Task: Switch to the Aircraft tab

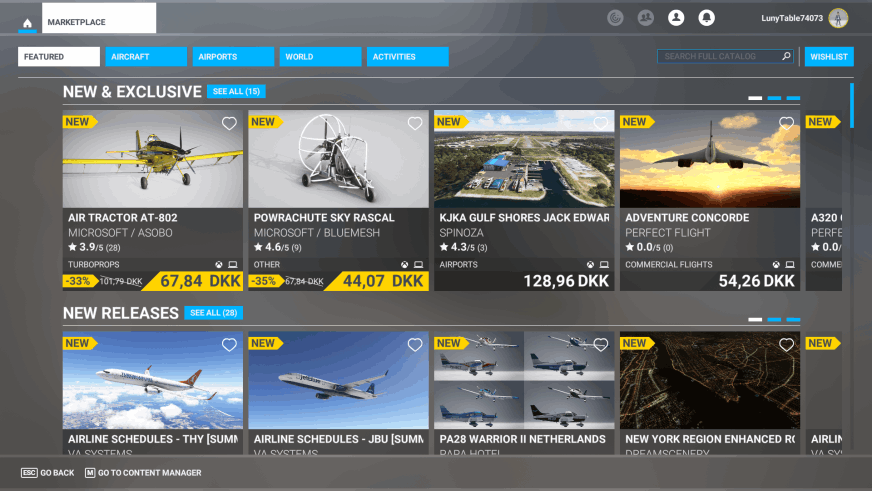Action: [146, 57]
